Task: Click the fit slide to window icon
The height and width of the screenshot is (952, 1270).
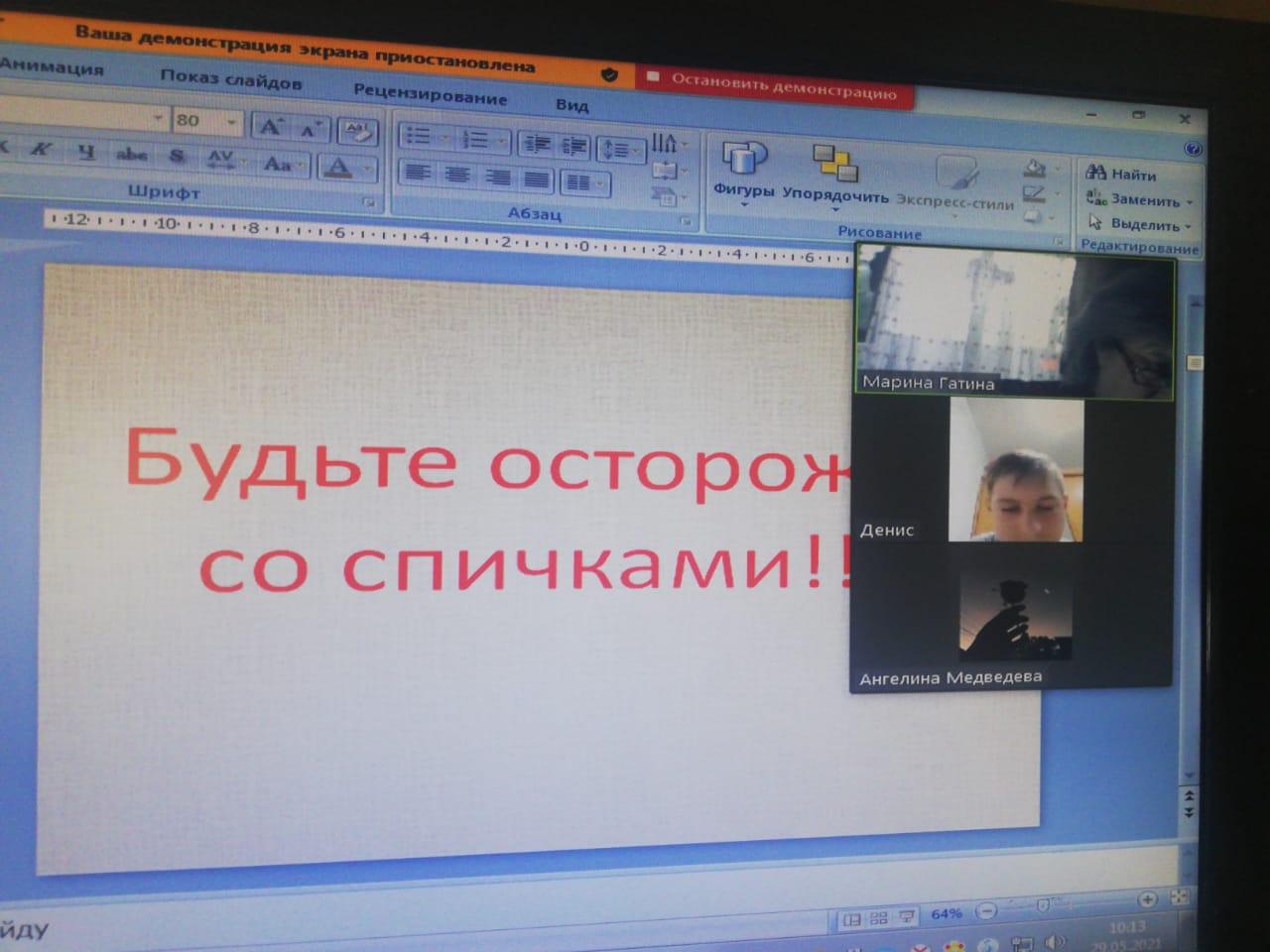Action: point(1179,898)
